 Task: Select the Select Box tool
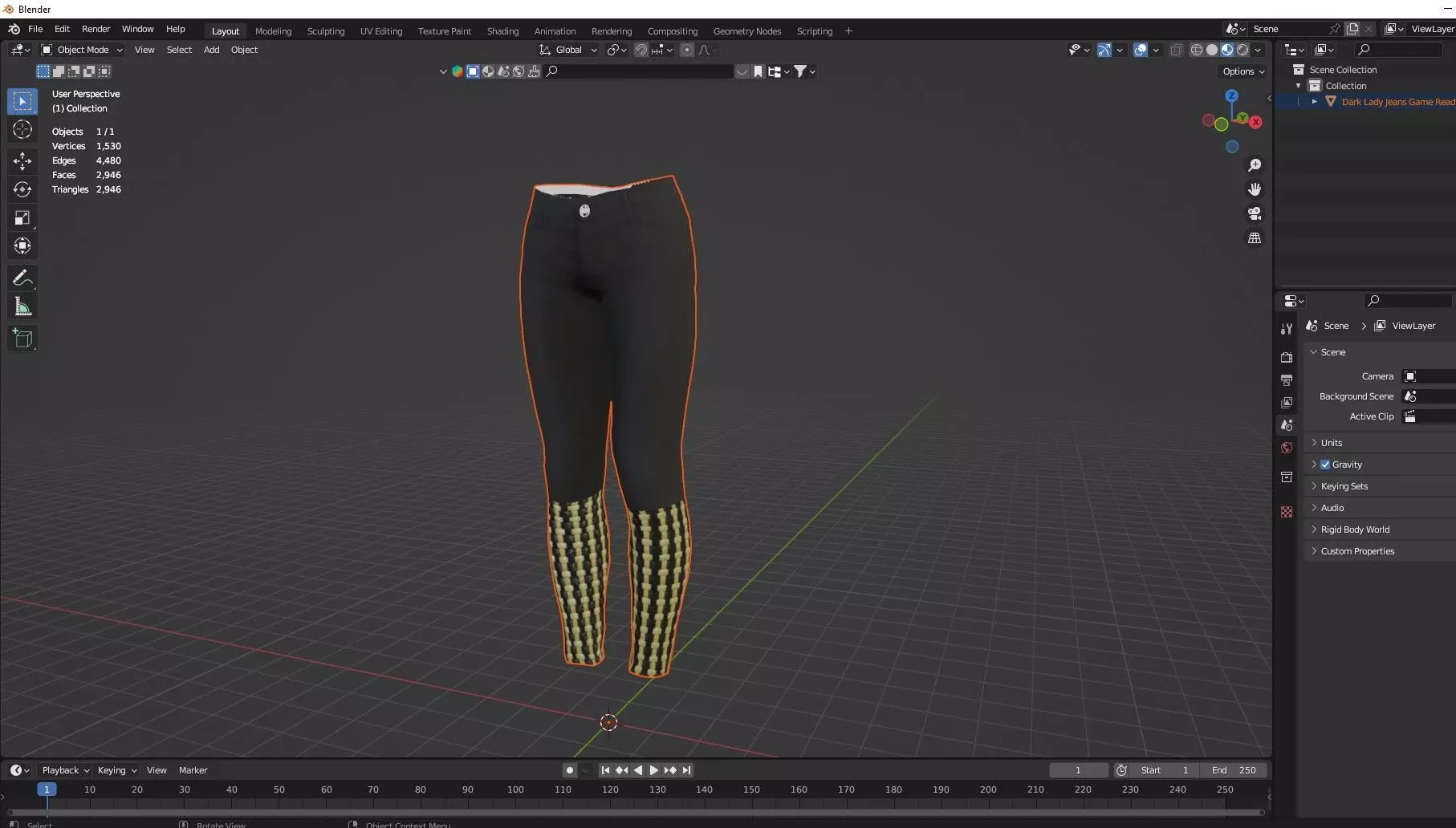[x=22, y=101]
